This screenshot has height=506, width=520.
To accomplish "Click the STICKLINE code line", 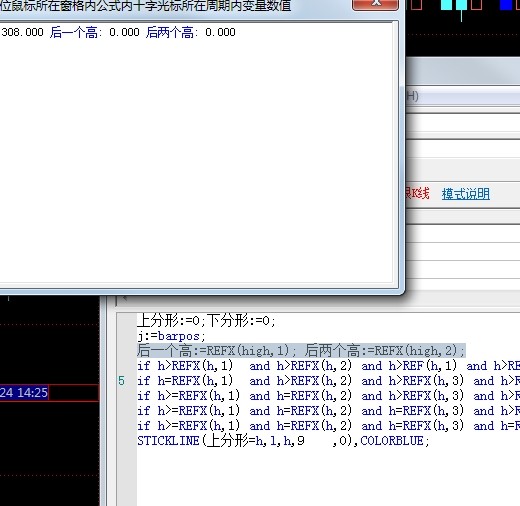I will (x=283, y=441).
